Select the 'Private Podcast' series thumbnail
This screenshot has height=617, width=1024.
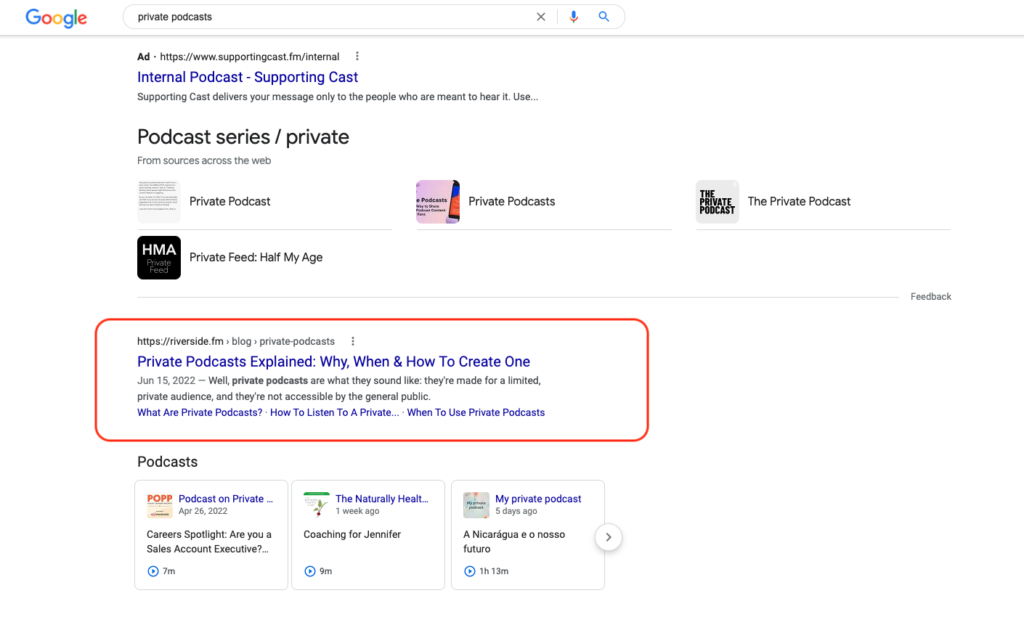pyautogui.click(x=159, y=202)
